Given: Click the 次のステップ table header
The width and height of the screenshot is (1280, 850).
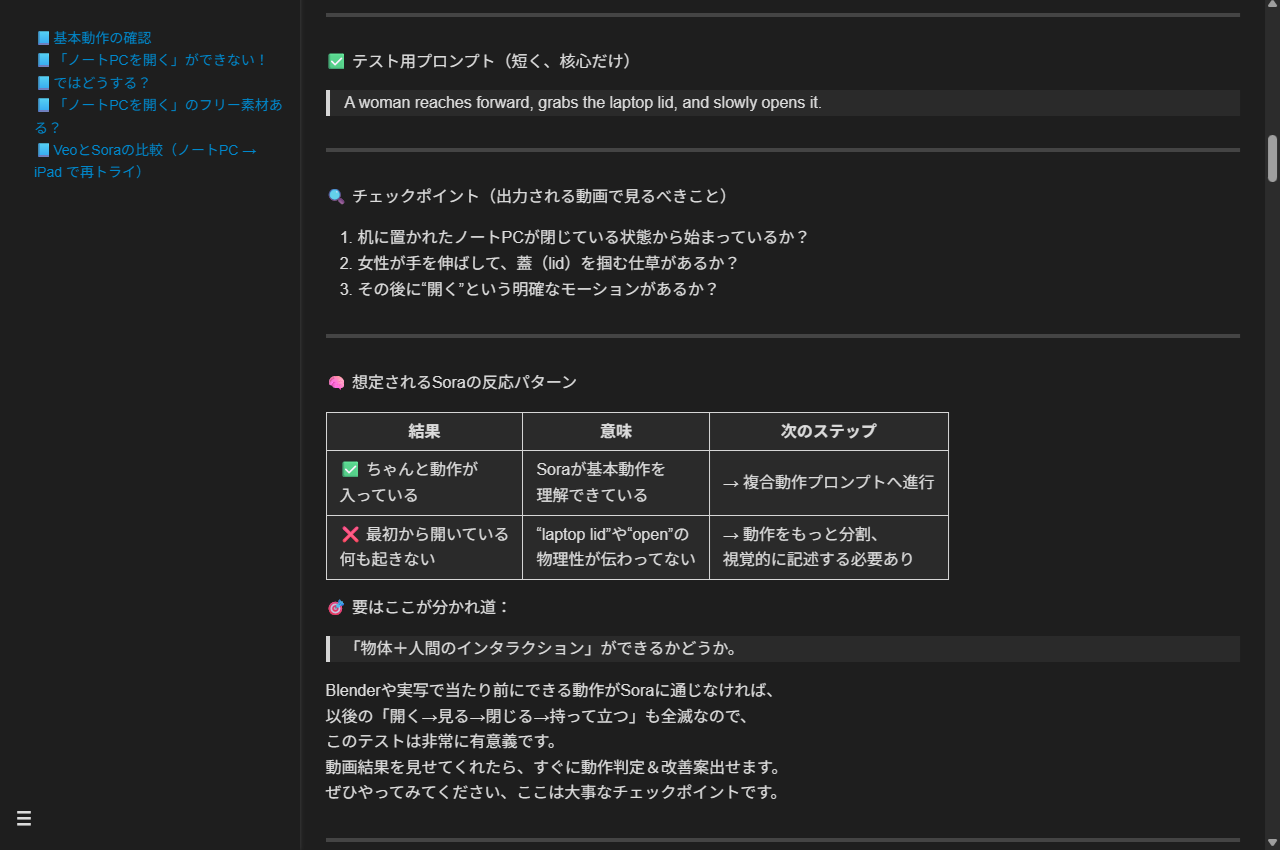Looking at the screenshot, I should [828, 431].
